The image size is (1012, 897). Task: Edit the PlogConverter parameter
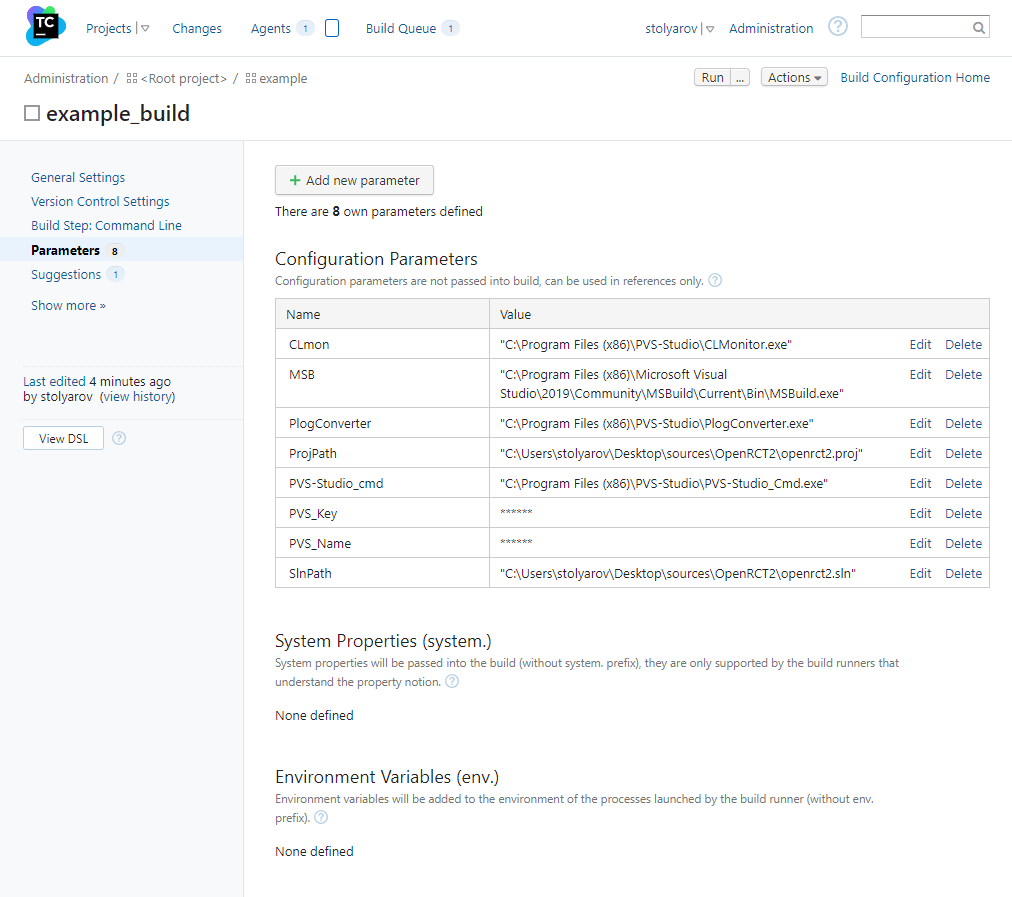point(920,423)
